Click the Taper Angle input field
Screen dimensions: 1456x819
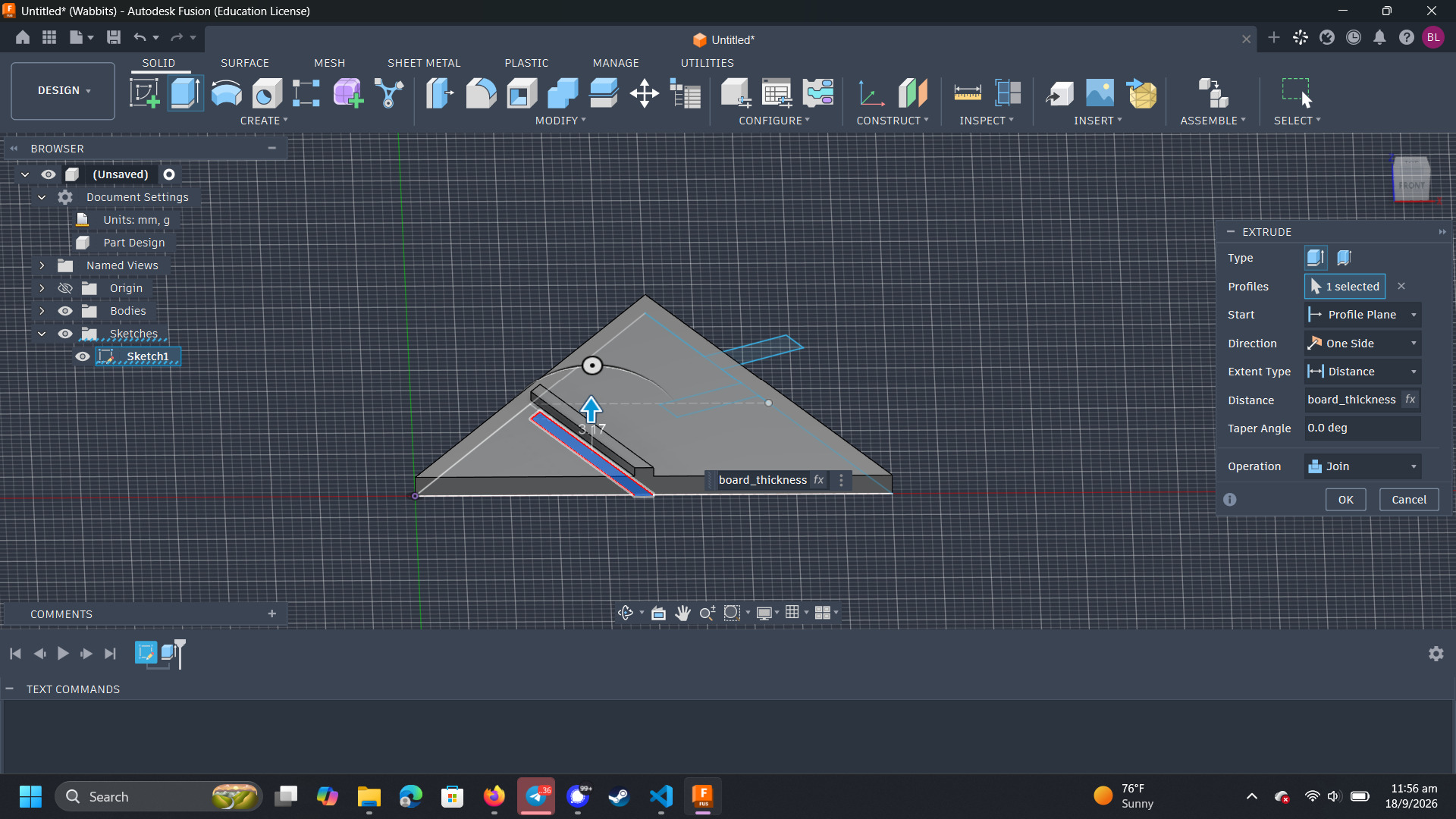1363,428
